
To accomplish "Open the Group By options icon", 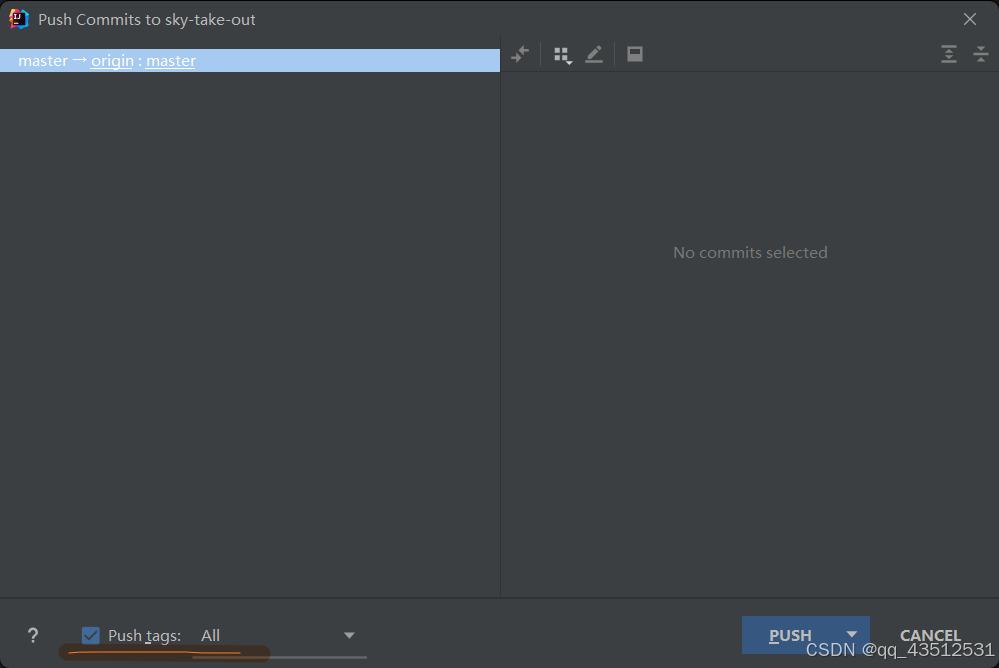I will [562, 55].
